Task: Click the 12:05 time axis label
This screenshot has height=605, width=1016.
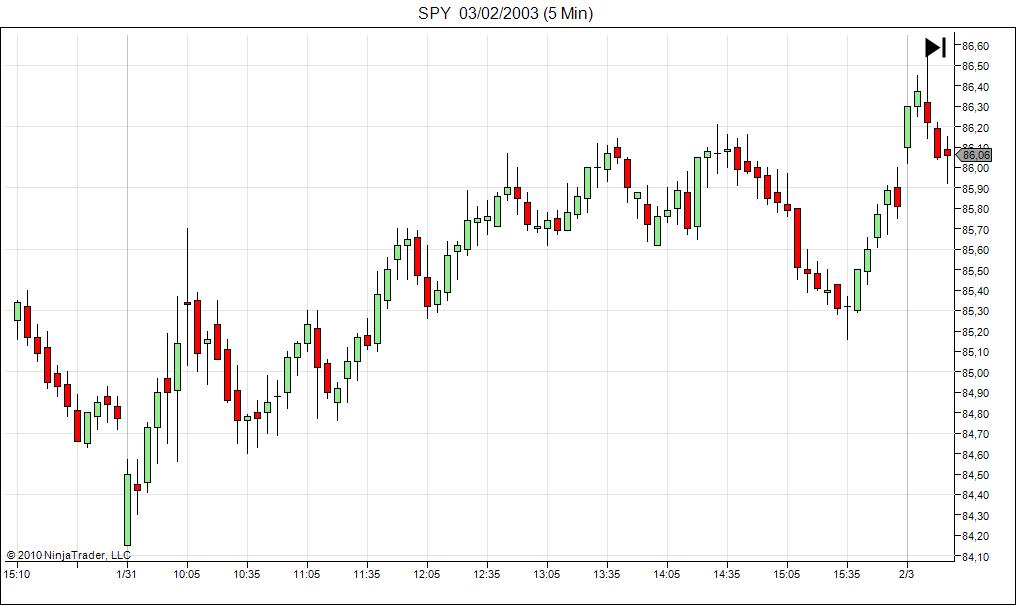Action: pyautogui.click(x=426, y=574)
